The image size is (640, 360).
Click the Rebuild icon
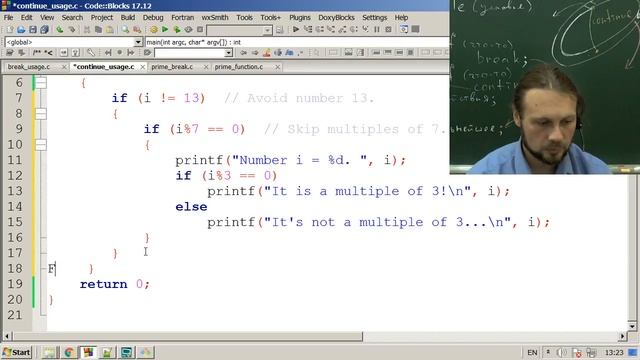click(188, 29)
